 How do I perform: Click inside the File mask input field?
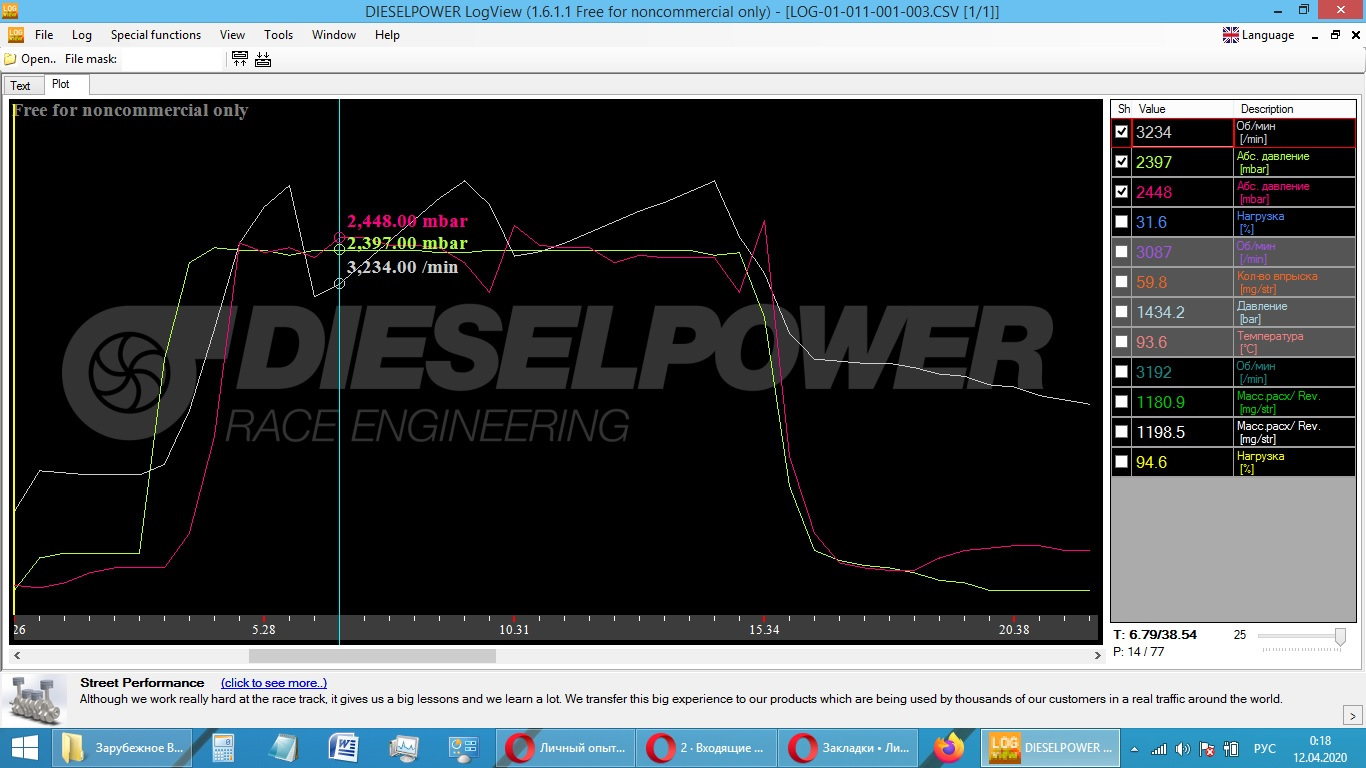[170, 59]
